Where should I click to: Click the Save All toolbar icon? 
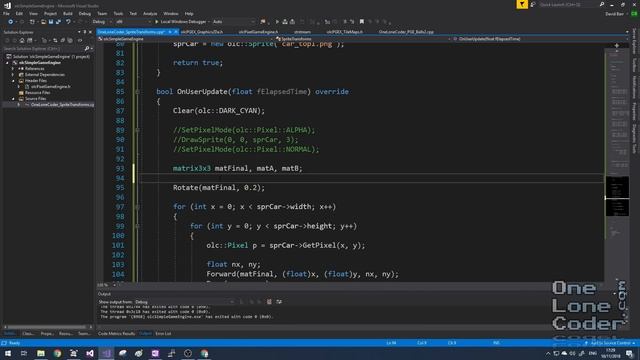(x=58, y=22)
